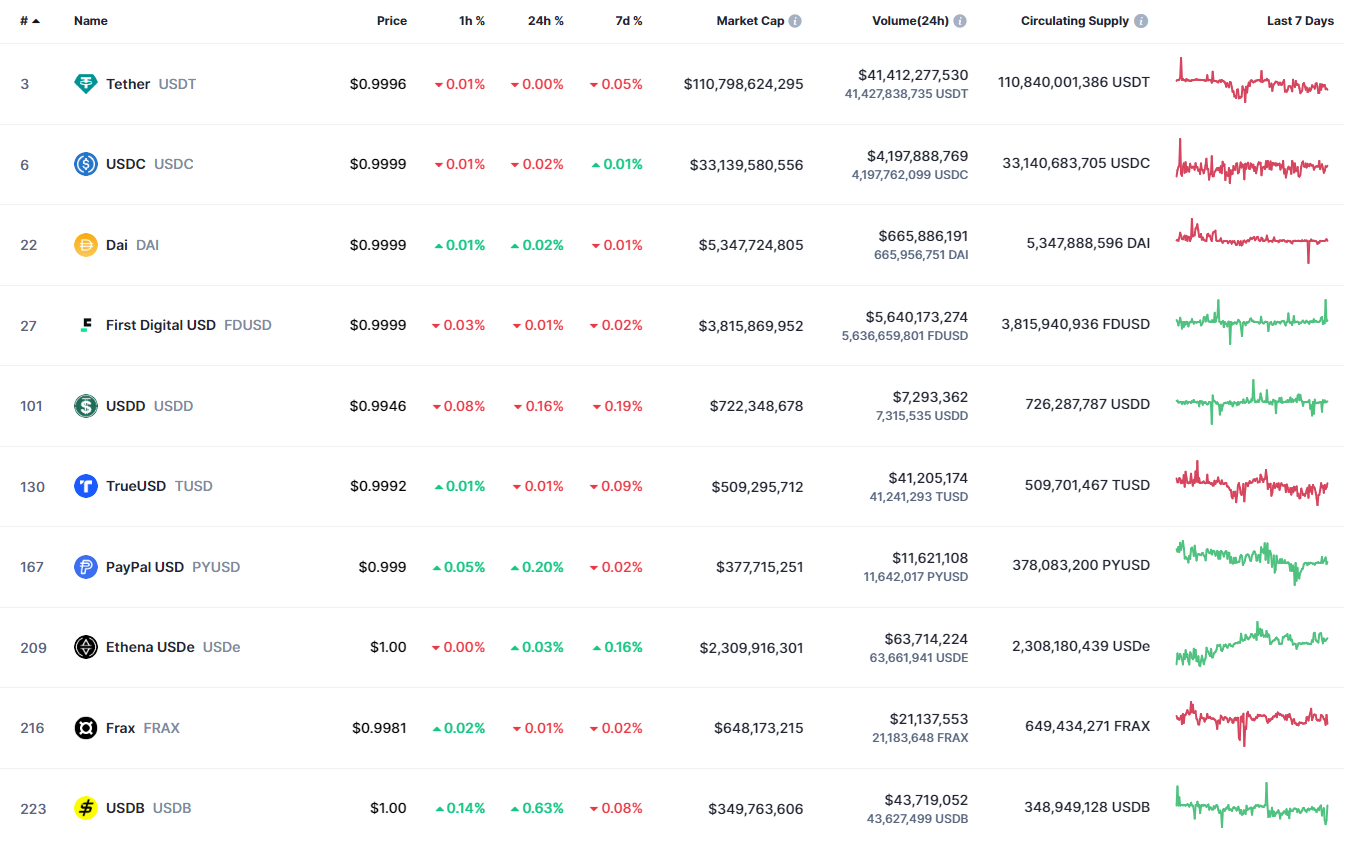View Tether's 7-day sparkline chart

[1252, 82]
